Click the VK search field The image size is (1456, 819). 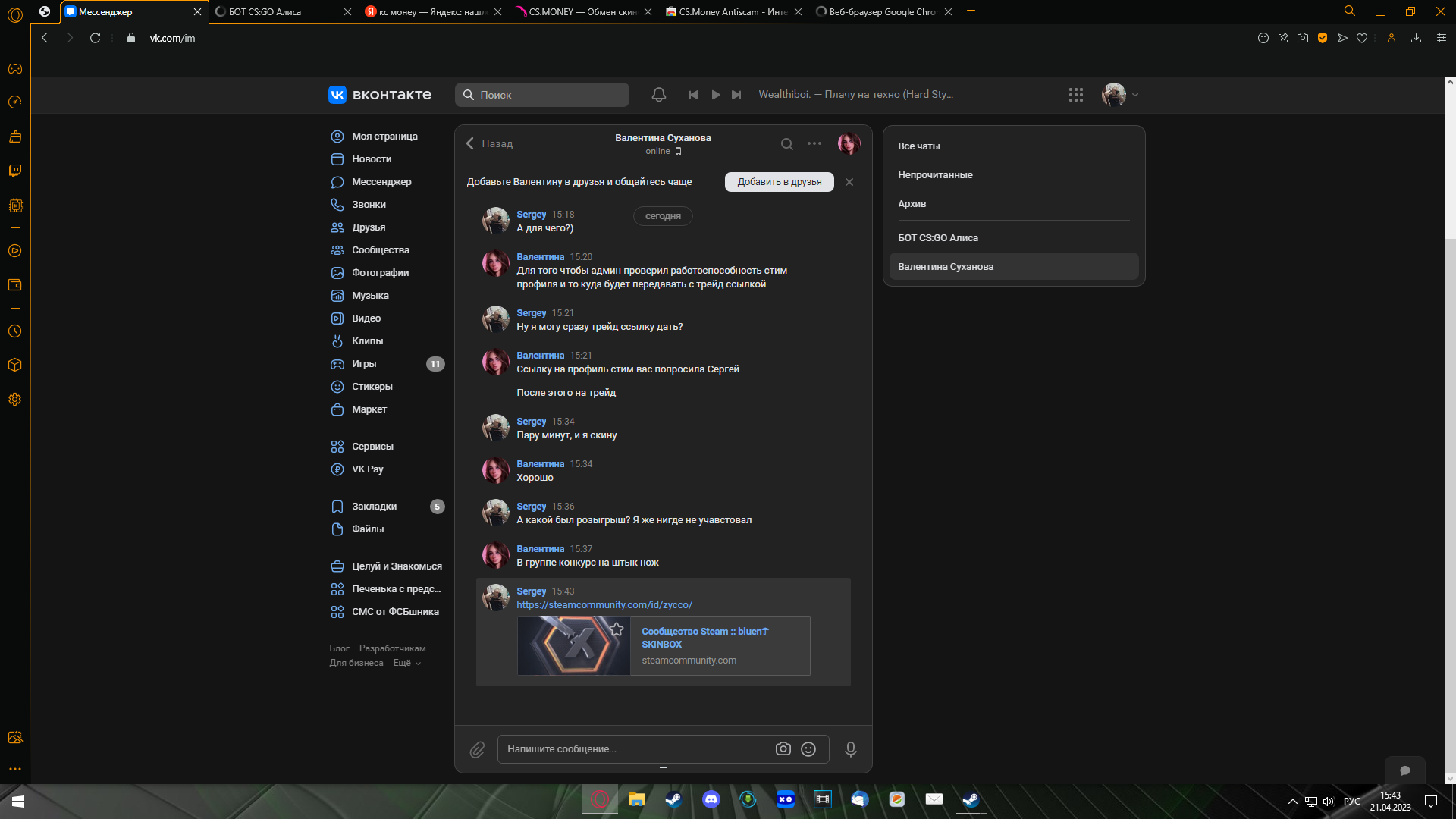[x=542, y=95]
